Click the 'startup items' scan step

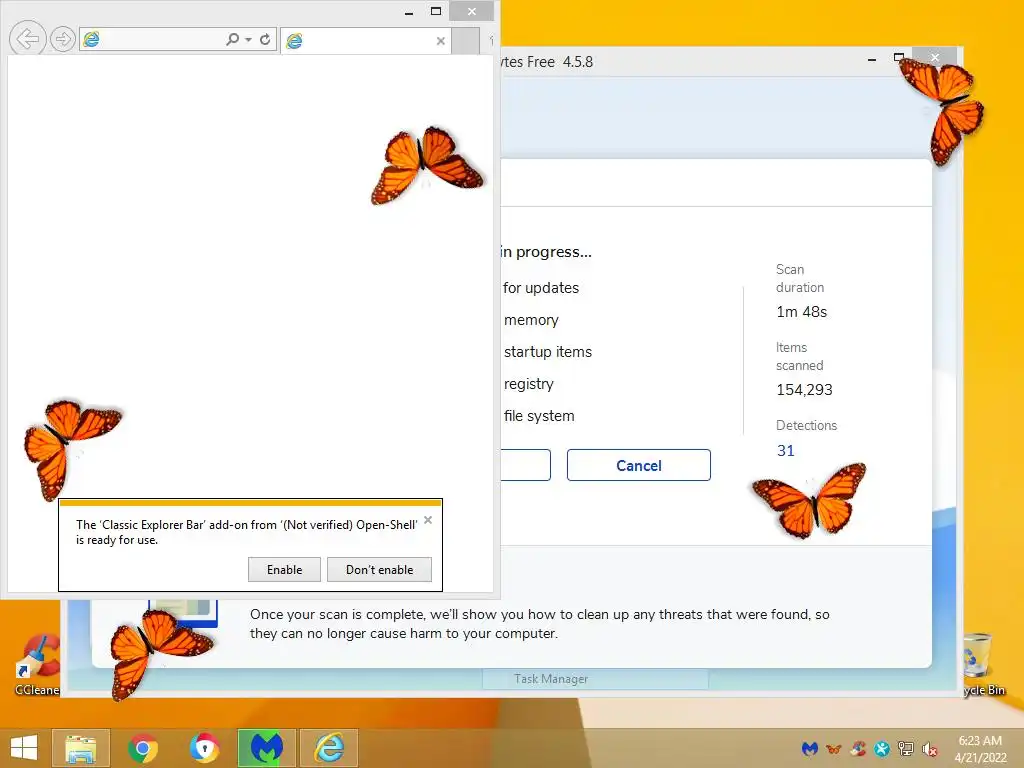[548, 351]
